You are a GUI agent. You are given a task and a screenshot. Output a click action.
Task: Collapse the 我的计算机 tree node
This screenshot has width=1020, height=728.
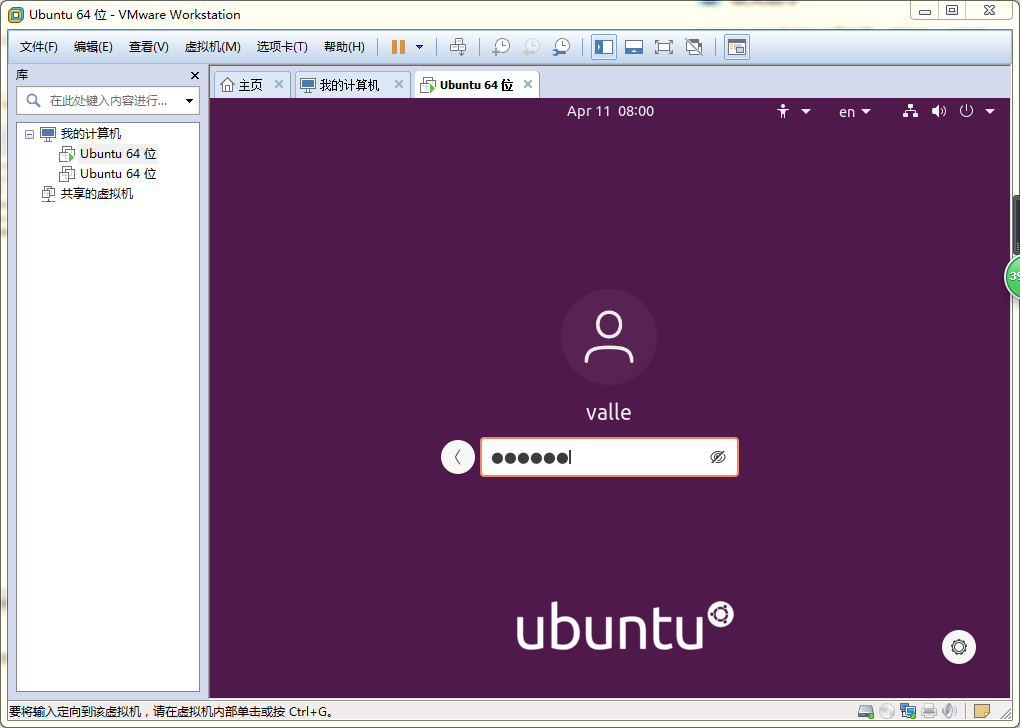[x=29, y=134]
